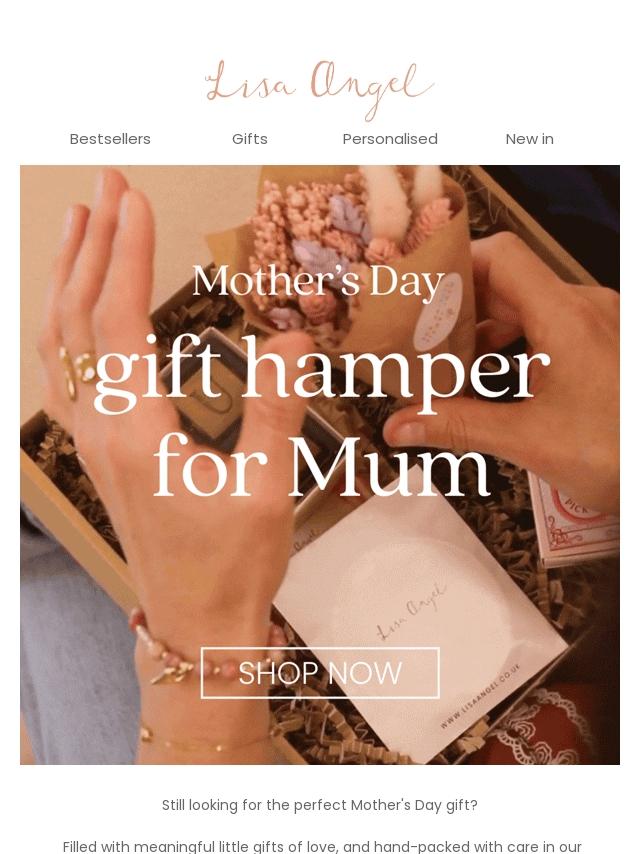Open the Bestsellers navigation link
The image size is (640, 854).
coord(110,139)
